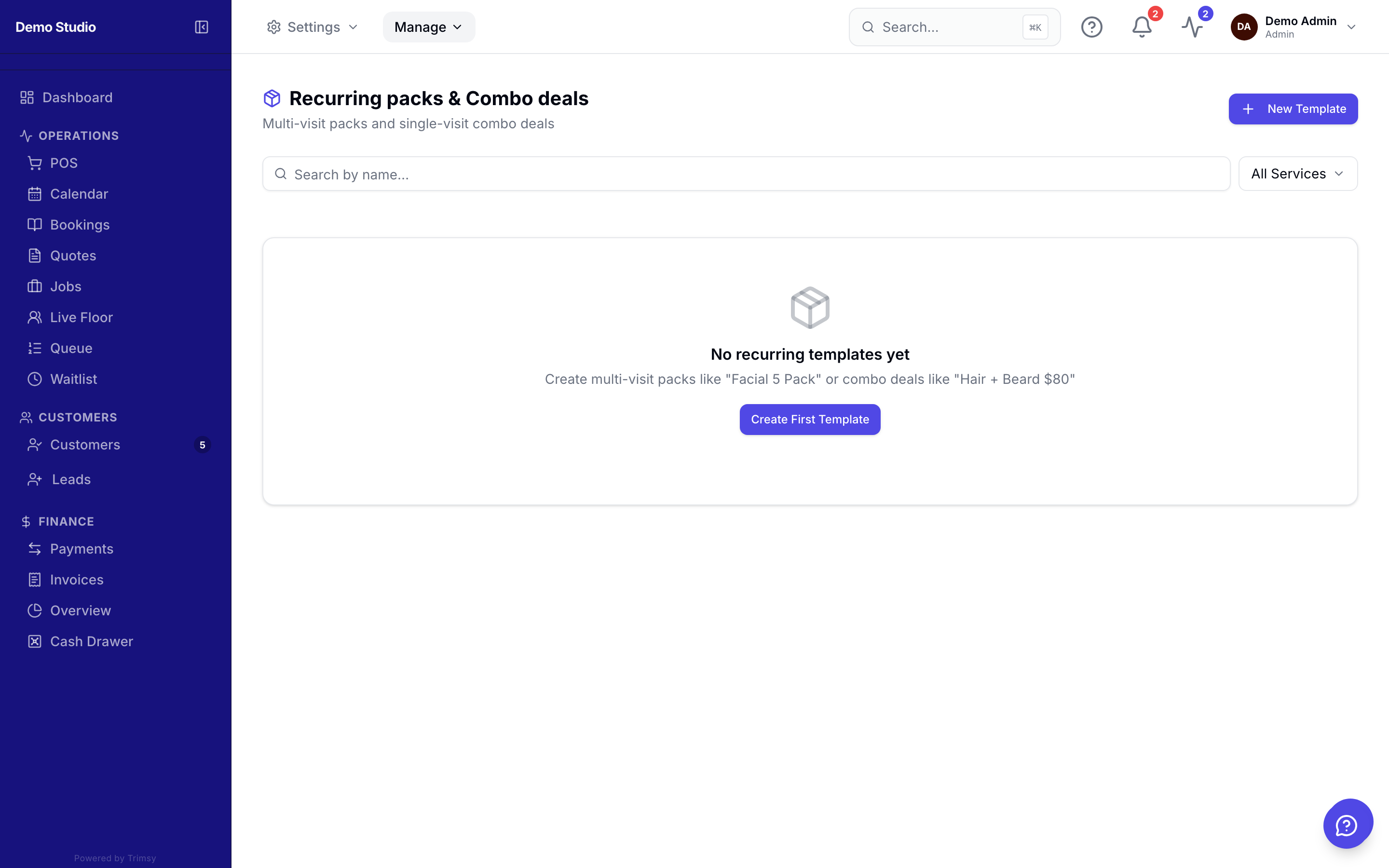
Task: Click the Bookings book icon
Action: pos(34,225)
